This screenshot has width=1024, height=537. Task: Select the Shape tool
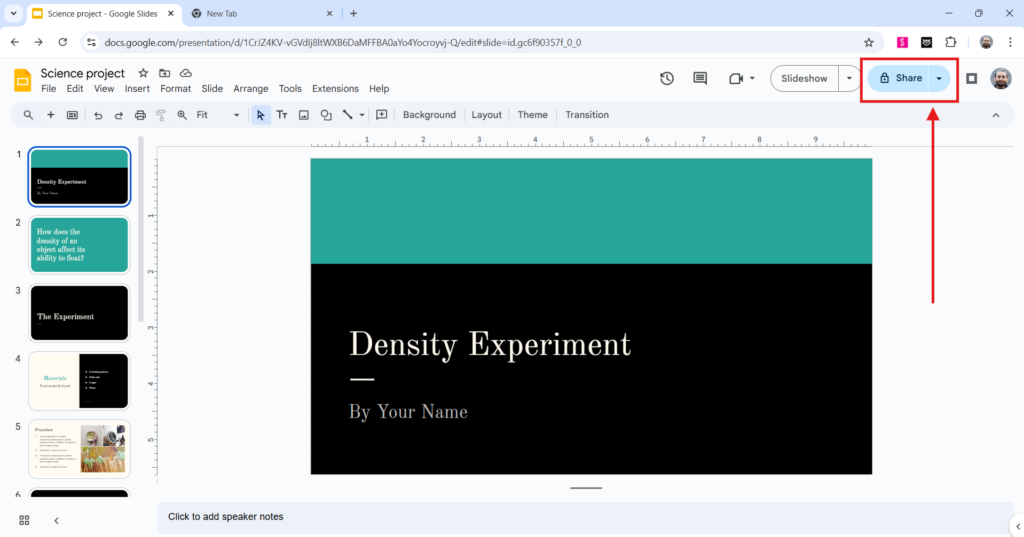coord(326,115)
